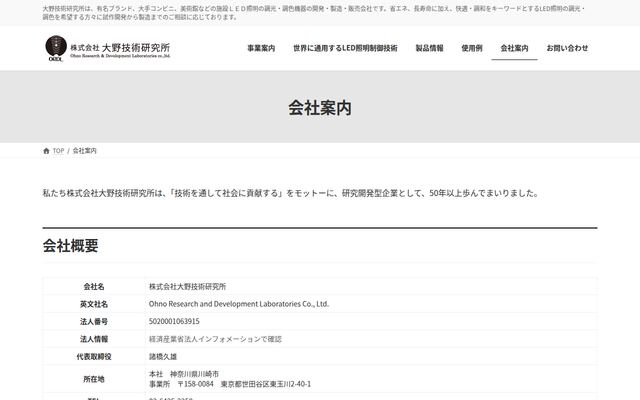Click the 会社概要 section heading
The height and width of the screenshot is (400, 640).
pyautogui.click(x=71, y=246)
